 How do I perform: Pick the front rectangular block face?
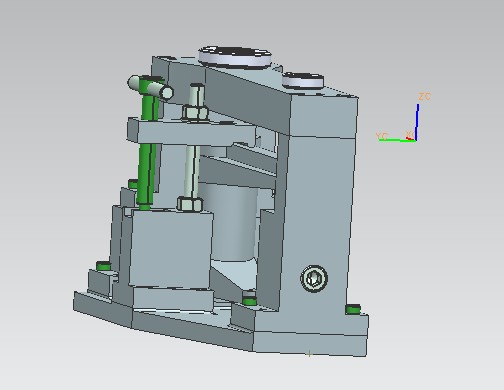coord(171,248)
